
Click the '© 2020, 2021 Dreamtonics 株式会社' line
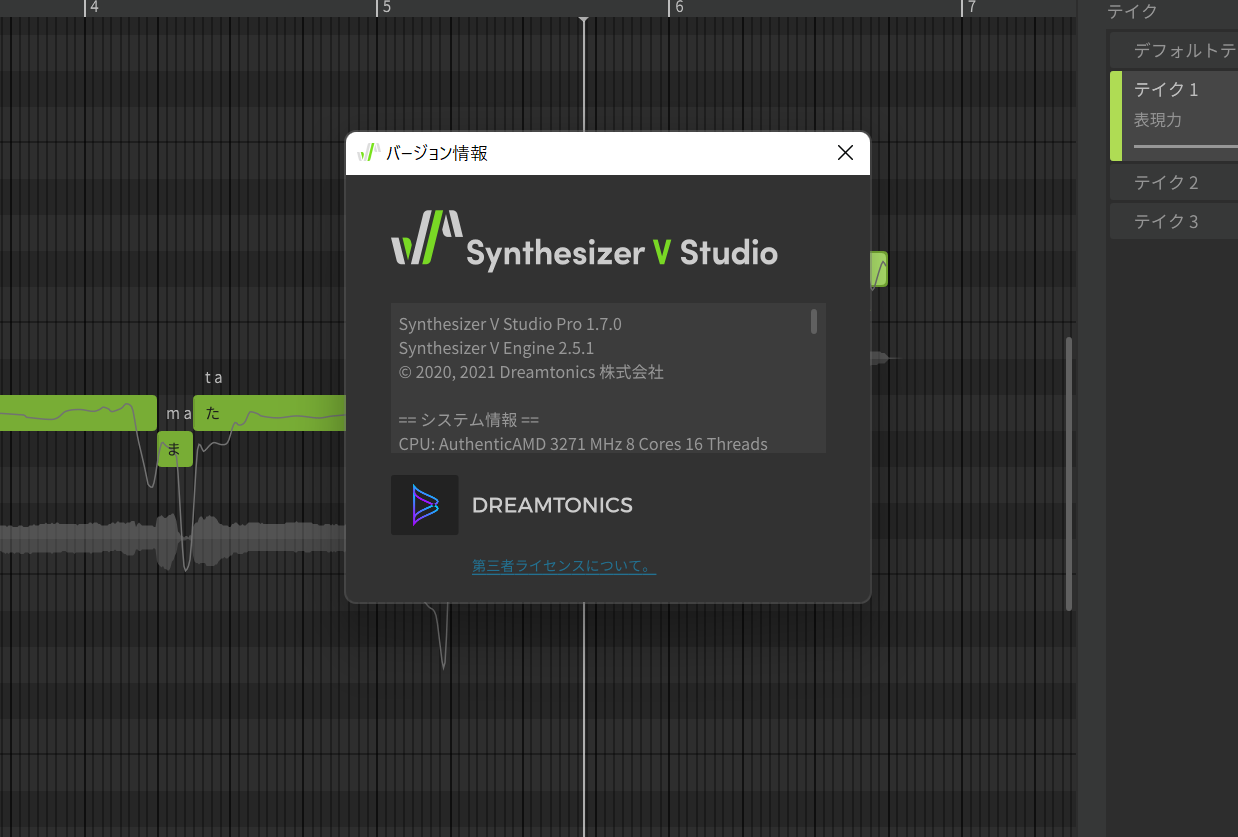point(531,372)
